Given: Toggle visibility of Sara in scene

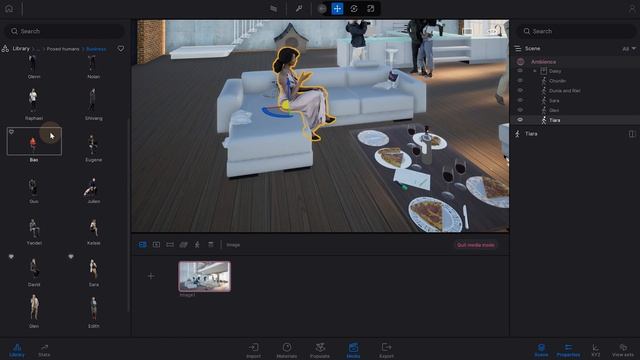Looking at the screenshot, I should tap(520, 100).
